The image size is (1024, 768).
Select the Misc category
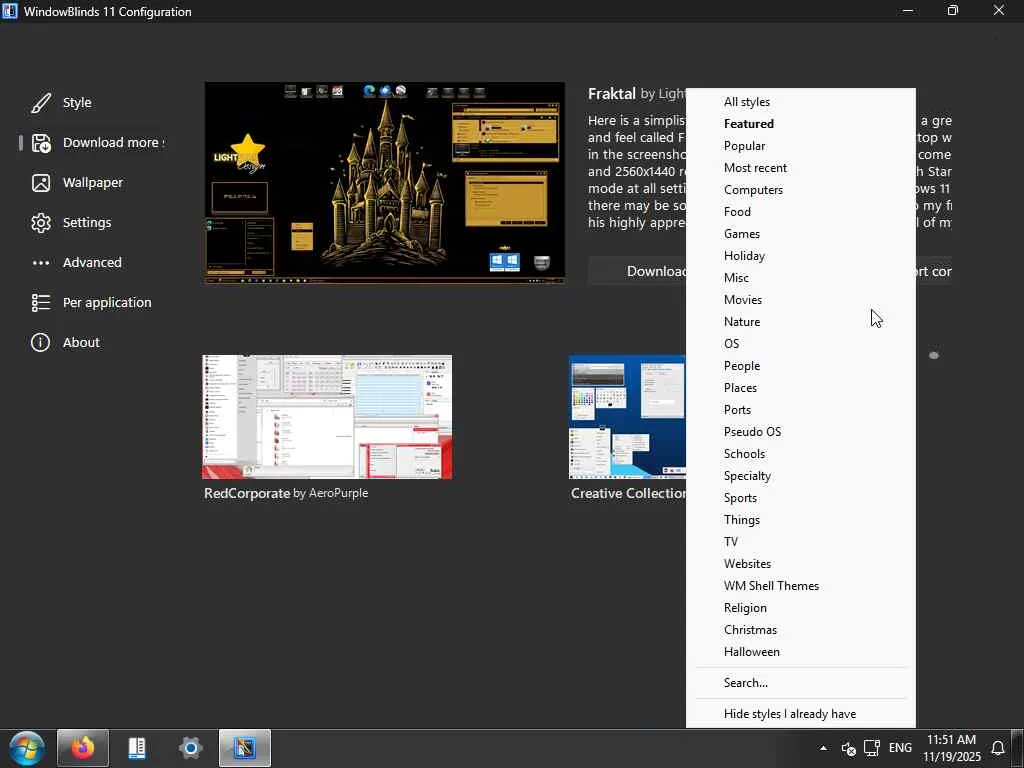coord(801,278)
